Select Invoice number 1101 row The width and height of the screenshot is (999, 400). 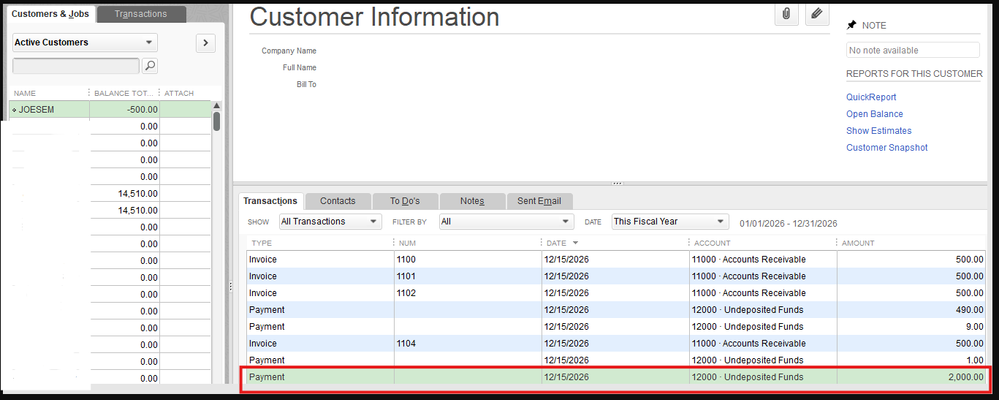[617, 276]
